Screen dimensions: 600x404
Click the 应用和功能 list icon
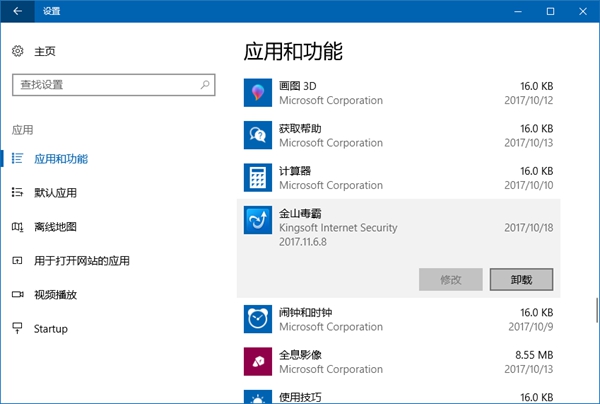(x=17, y=158)
